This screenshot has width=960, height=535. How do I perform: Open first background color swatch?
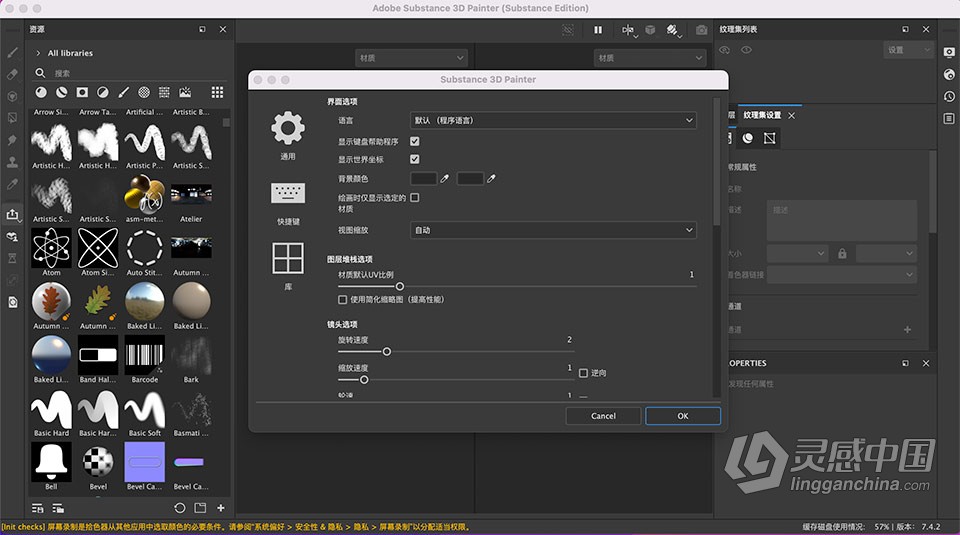pos(423,179)
